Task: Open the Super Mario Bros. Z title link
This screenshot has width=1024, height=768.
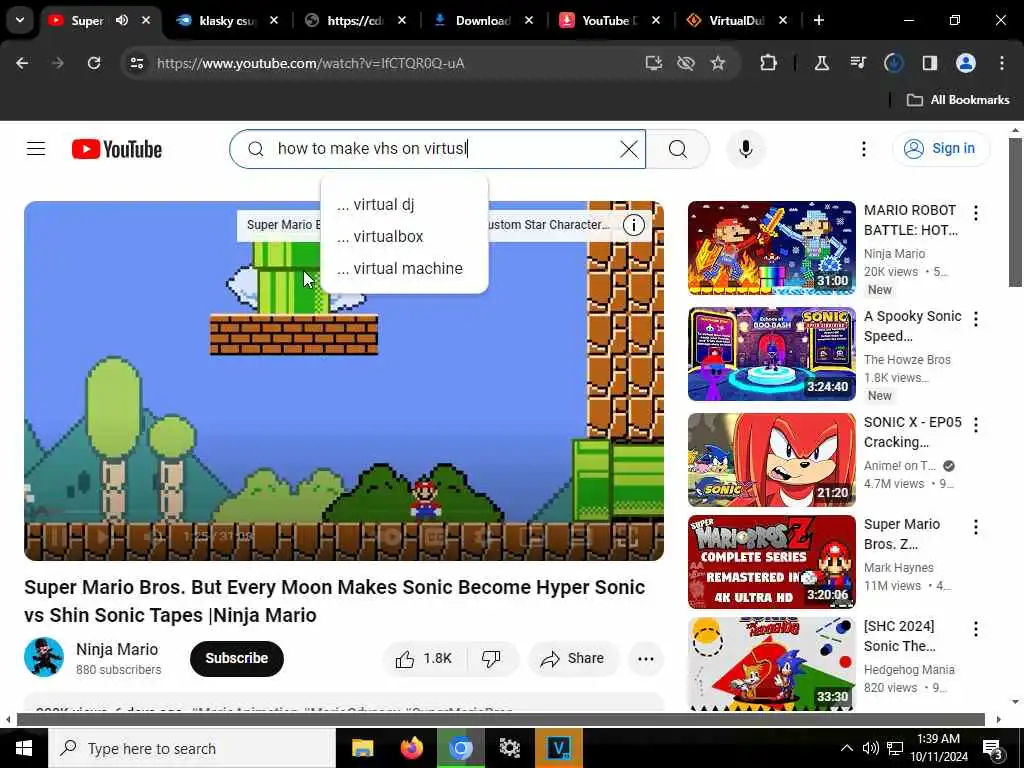Action: coord(902,534)
